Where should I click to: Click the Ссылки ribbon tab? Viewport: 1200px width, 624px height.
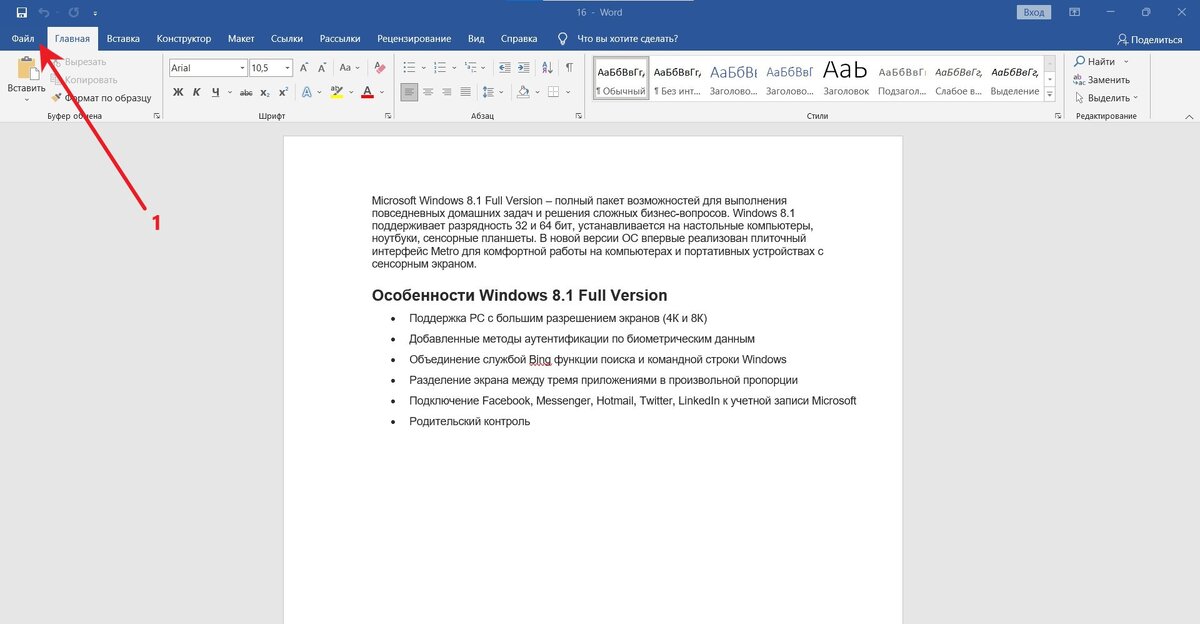point(287,39)
